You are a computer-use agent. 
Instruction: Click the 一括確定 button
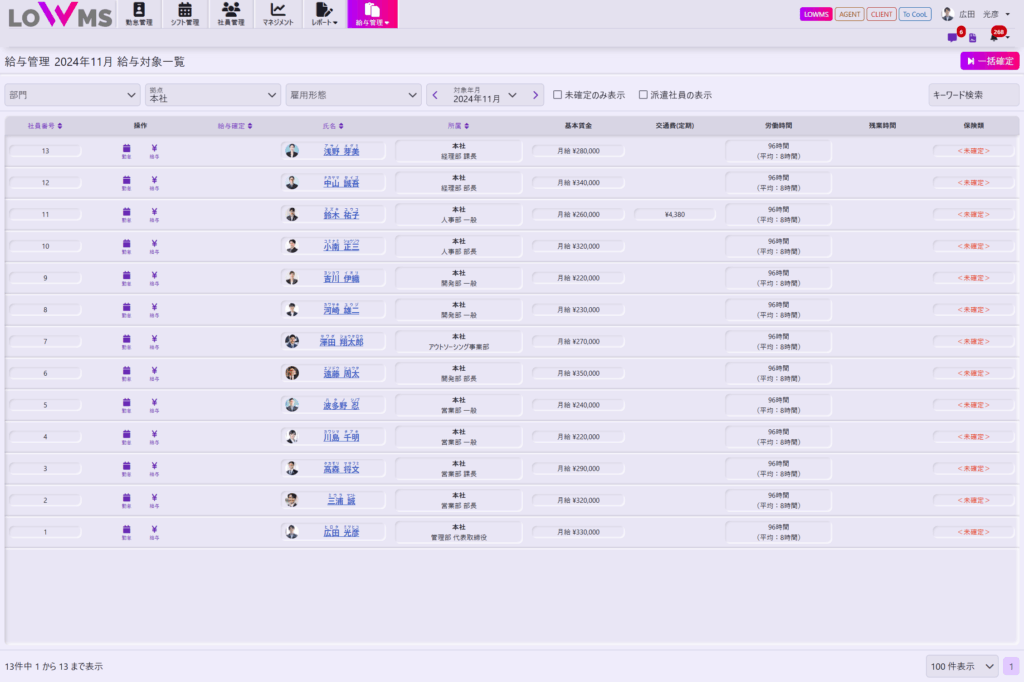(989, 61)
